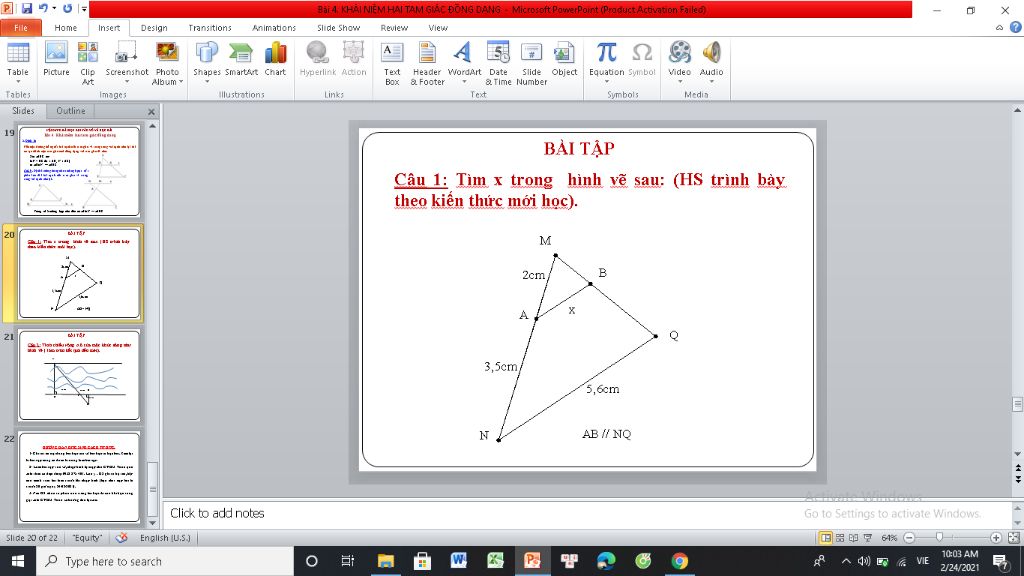Insert a Picture from file
The image size is (1024, 576).
click(x=56, y=59)
